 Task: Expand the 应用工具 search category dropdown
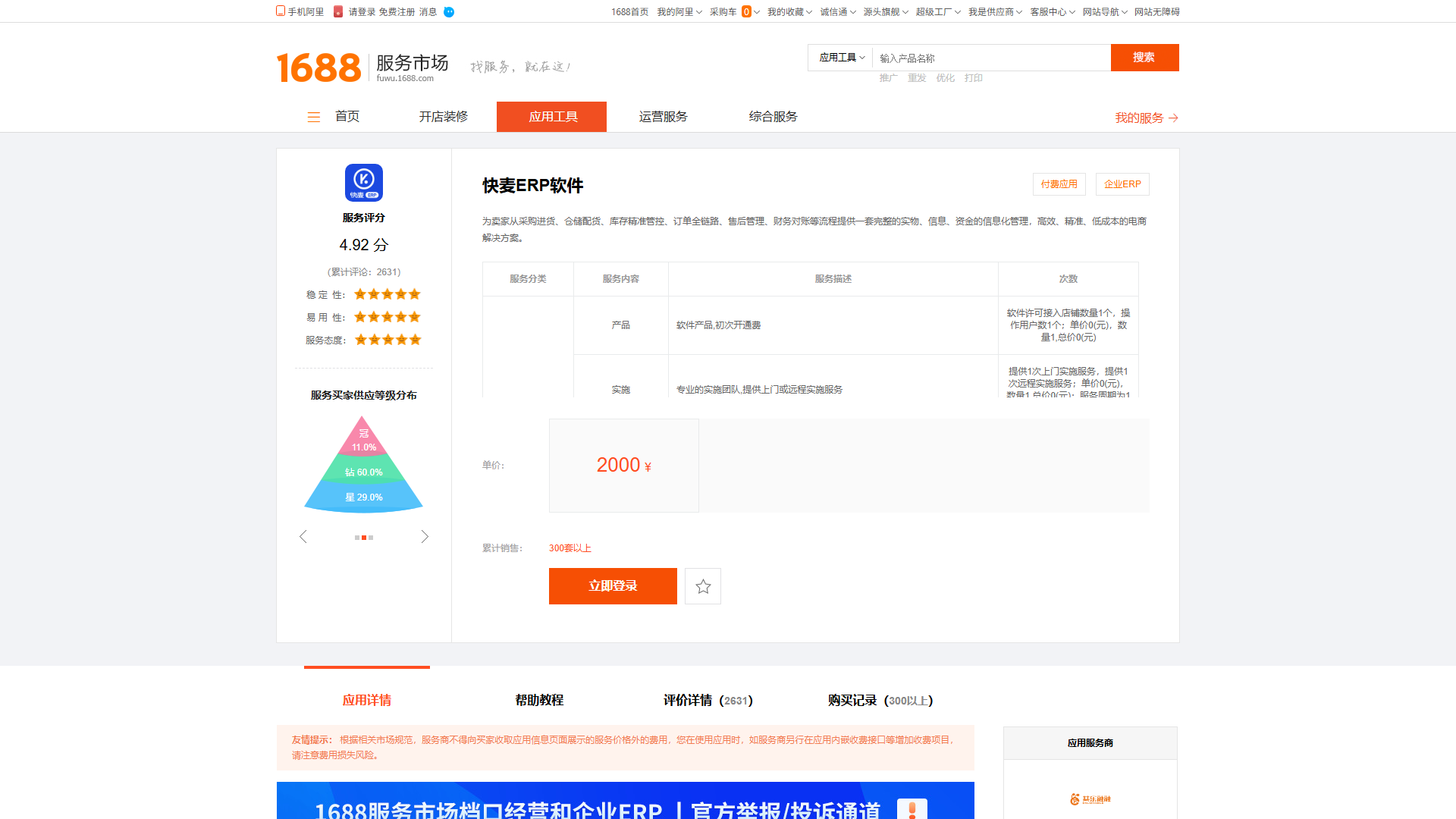tap(842, 58)
